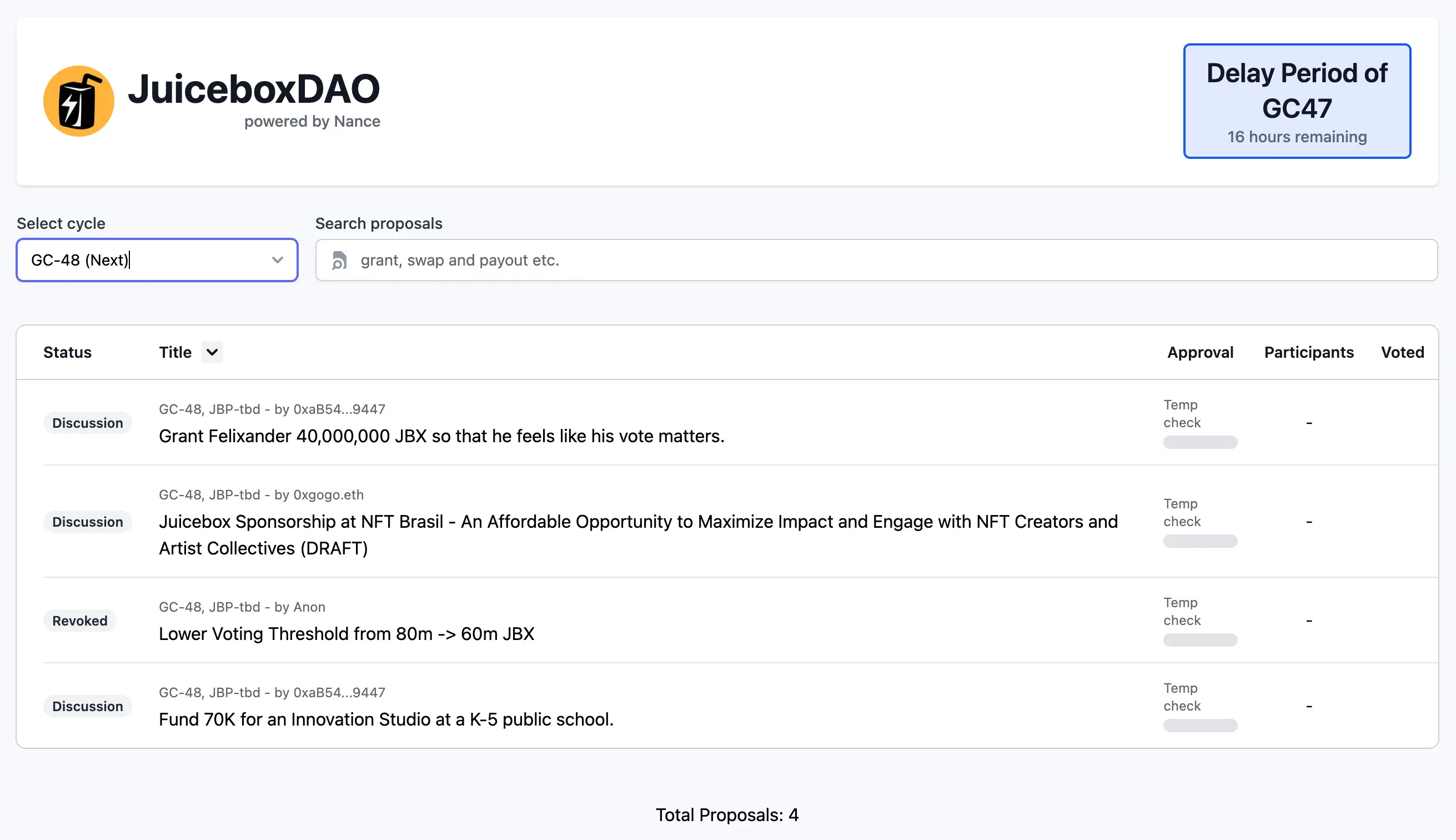Click the search magnifier icon

340,260
